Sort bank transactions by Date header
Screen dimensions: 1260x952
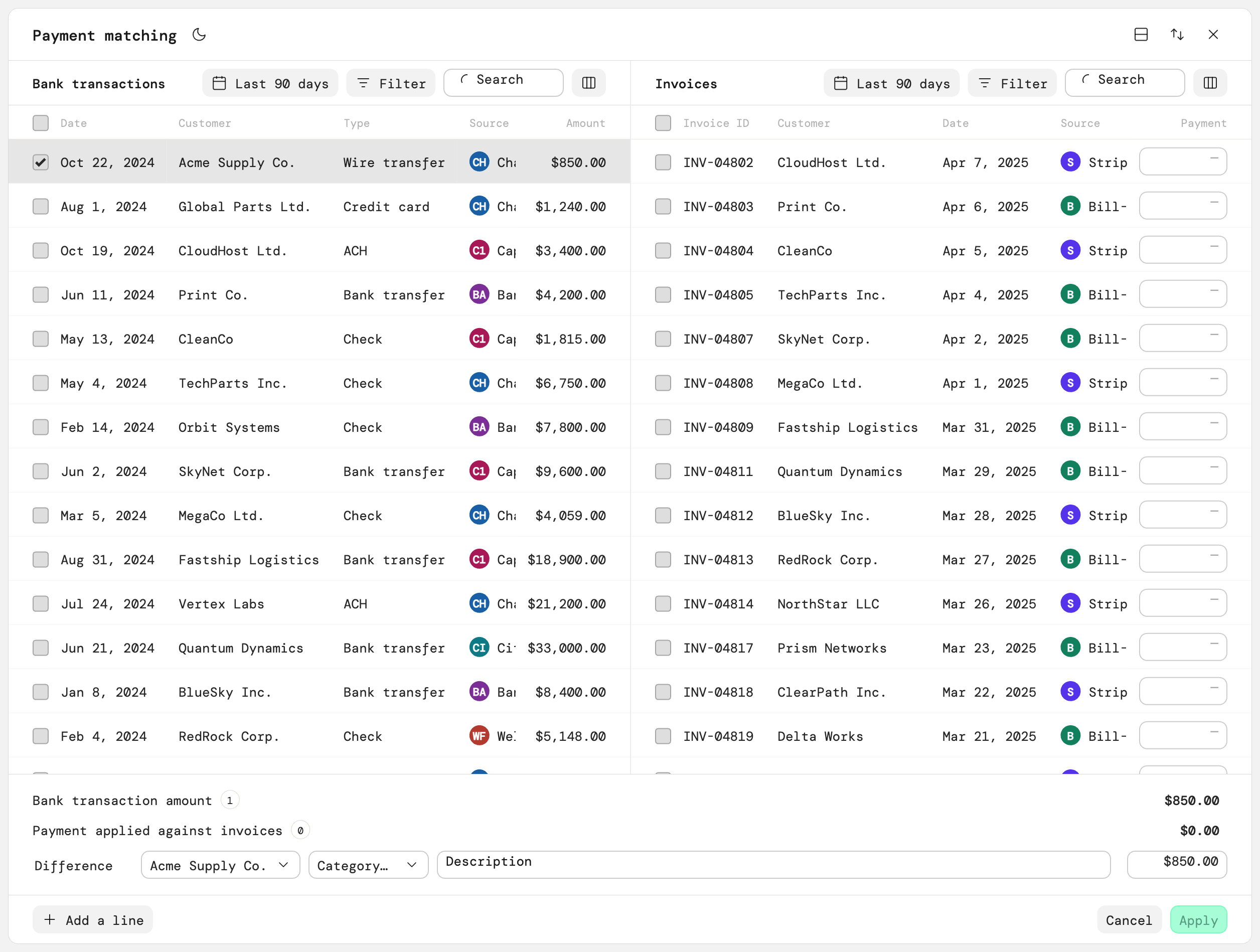(73, 123)
